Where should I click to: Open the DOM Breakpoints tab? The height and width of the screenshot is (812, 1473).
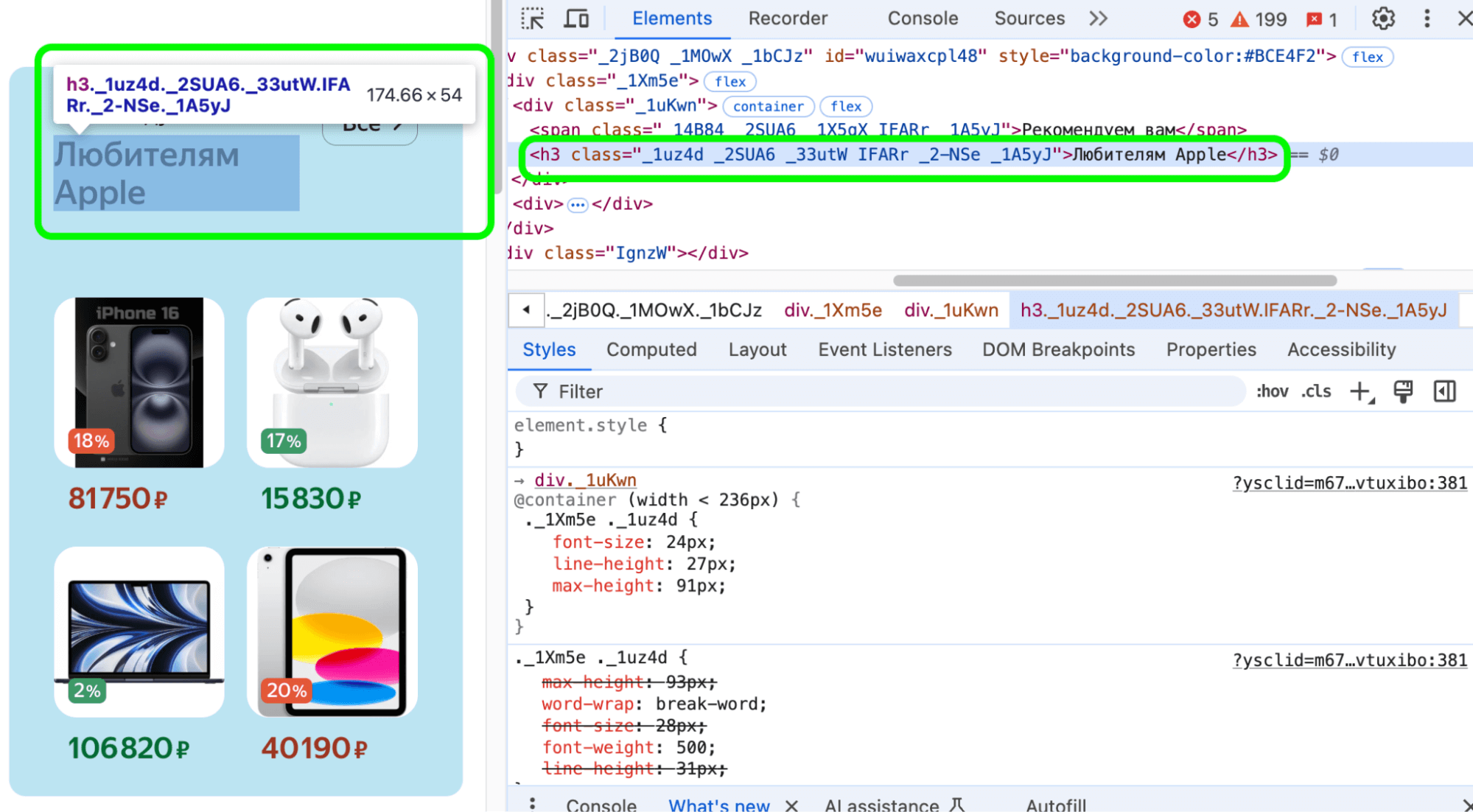point(1058,349)
